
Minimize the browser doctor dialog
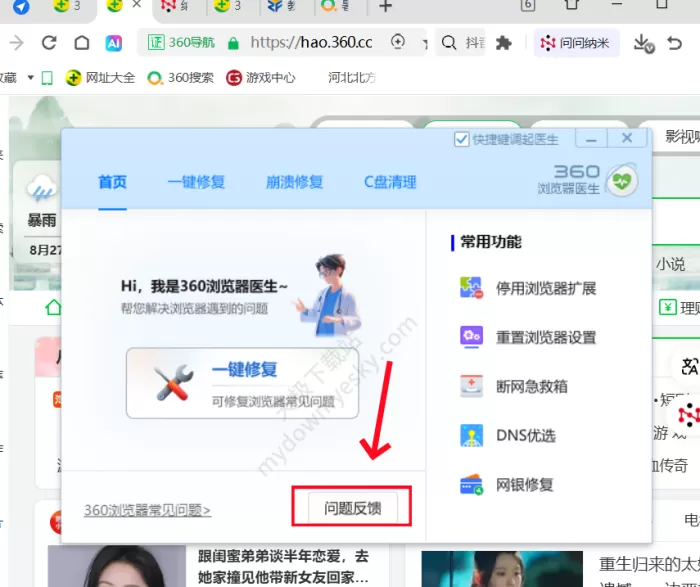[591, 138]
